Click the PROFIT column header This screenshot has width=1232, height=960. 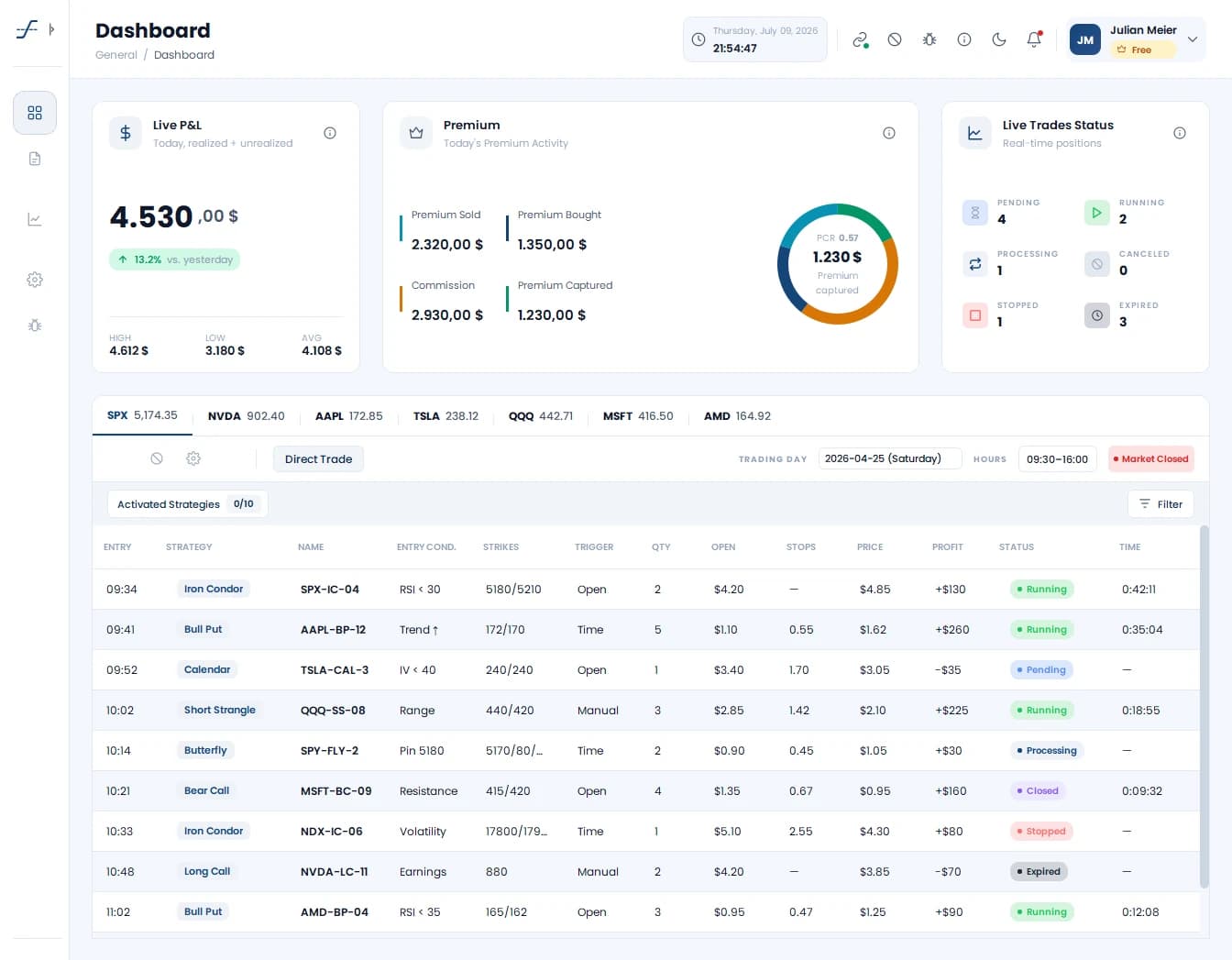948,547
